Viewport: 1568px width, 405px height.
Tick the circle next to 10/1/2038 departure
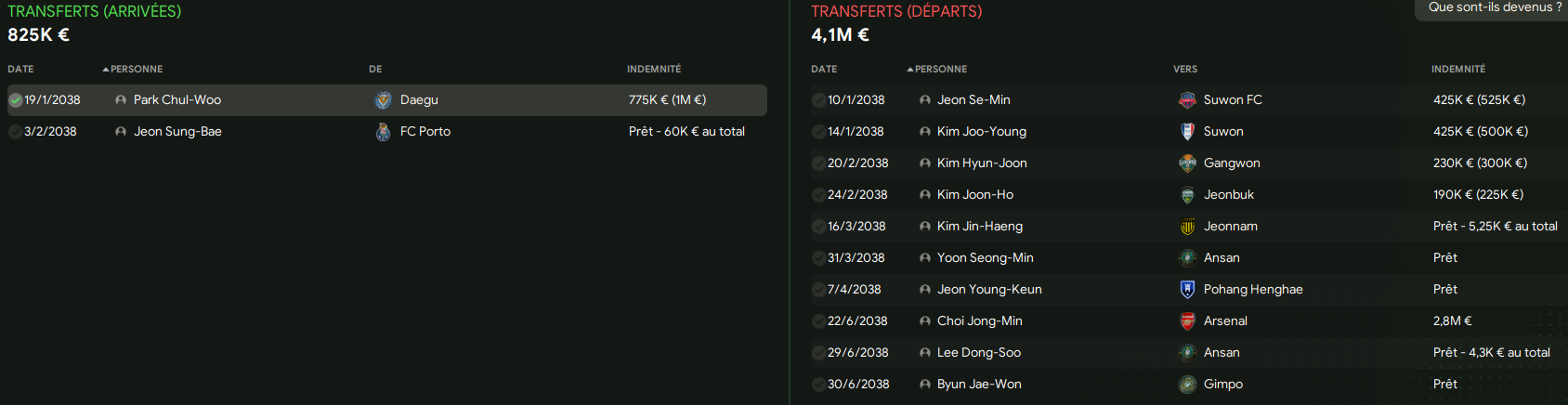(x=819, y=100)
